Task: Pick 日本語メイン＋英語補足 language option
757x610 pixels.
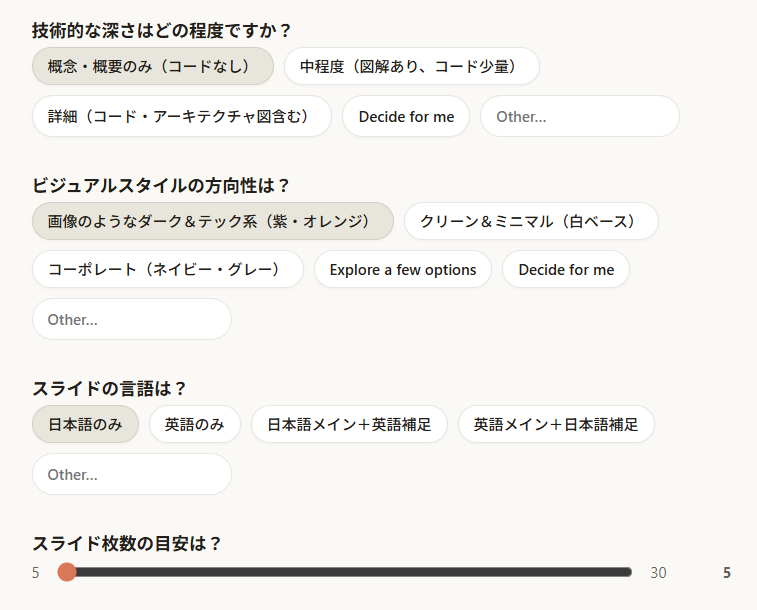Action: pyautogui.click(x=349, y=424)
